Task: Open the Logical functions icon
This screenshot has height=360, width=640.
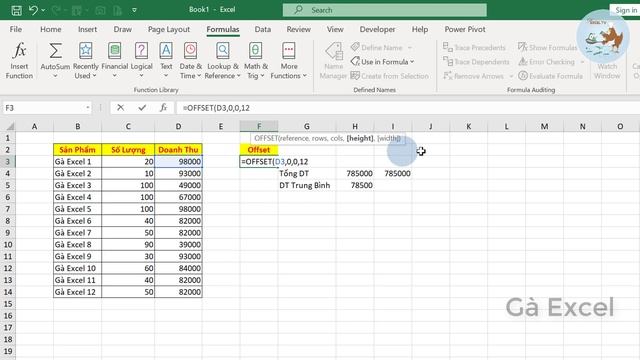Action: pyautogui.click(x=141, y=51)
